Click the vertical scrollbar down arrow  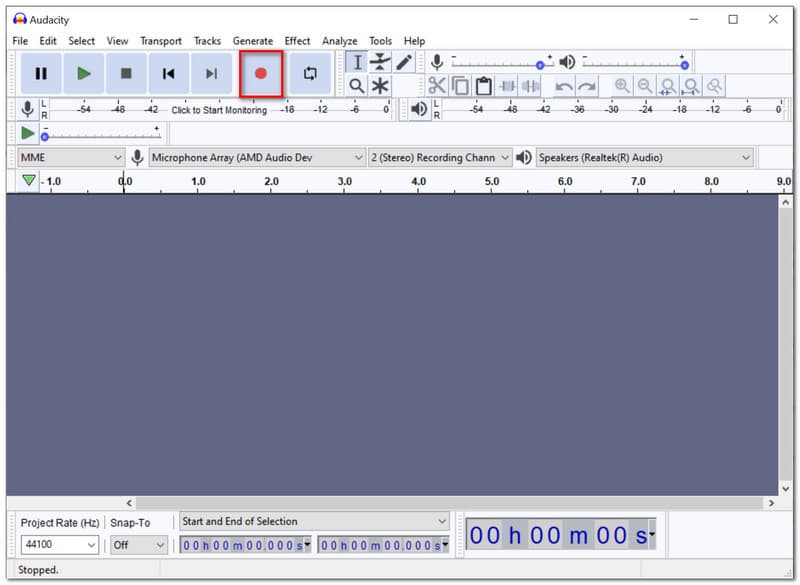[x=786, y=489]
